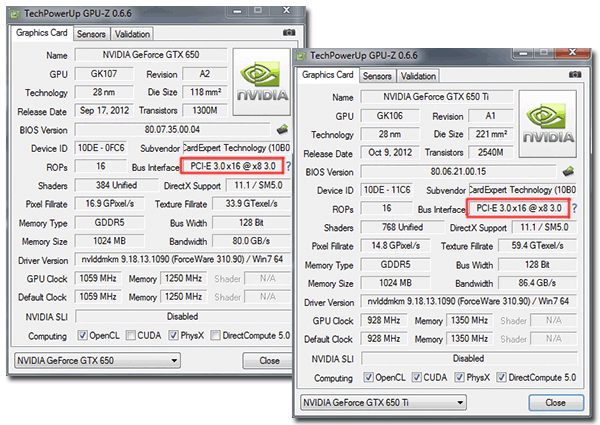
Task: Click Pixel Fillrate value 14.8 GPixel/s
Action: click(395, 246)
